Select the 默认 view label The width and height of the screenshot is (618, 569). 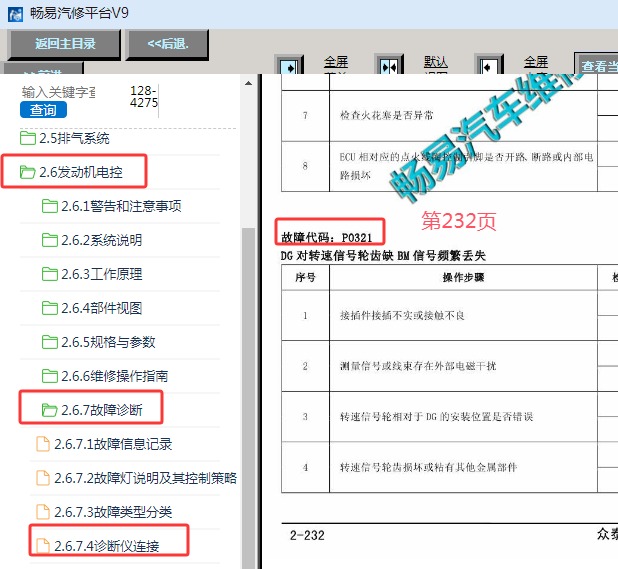436,62
